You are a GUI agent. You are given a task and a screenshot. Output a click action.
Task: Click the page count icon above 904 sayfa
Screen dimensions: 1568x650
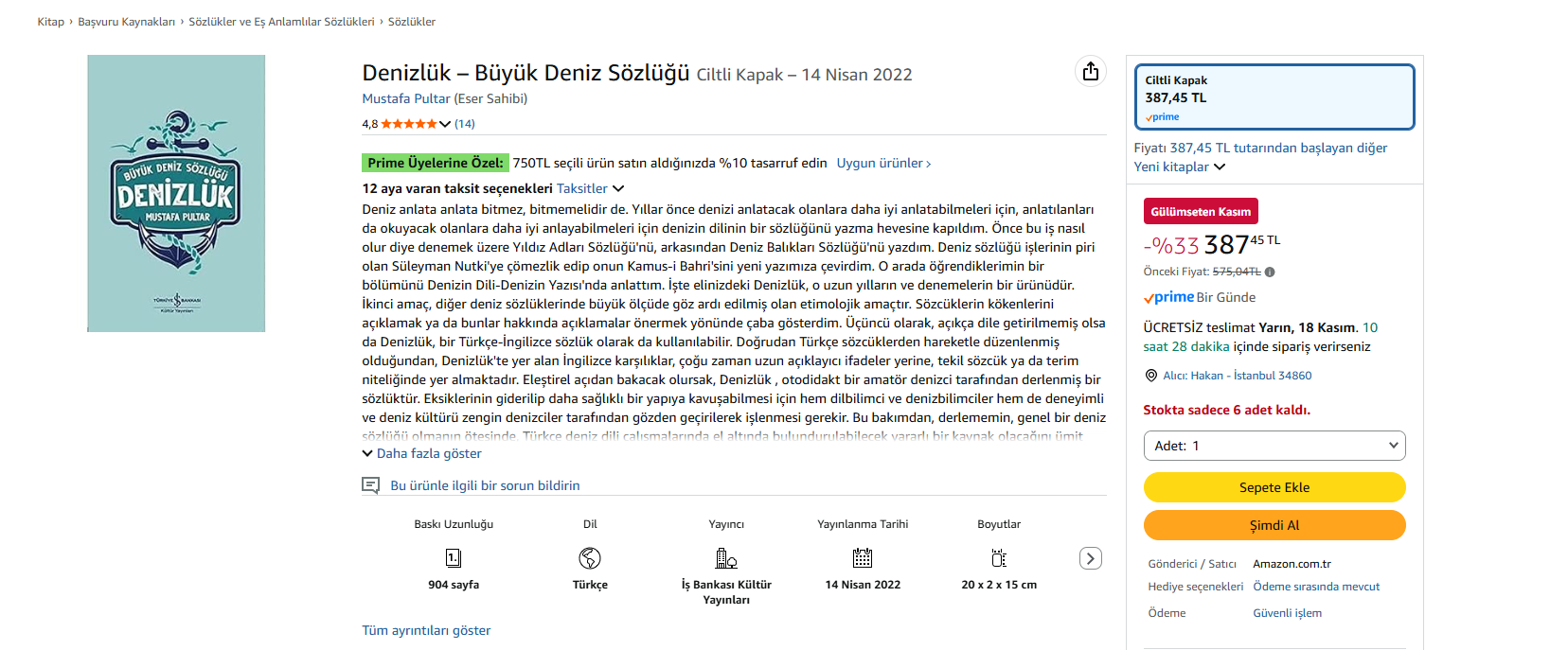click(x=454, y=558)
